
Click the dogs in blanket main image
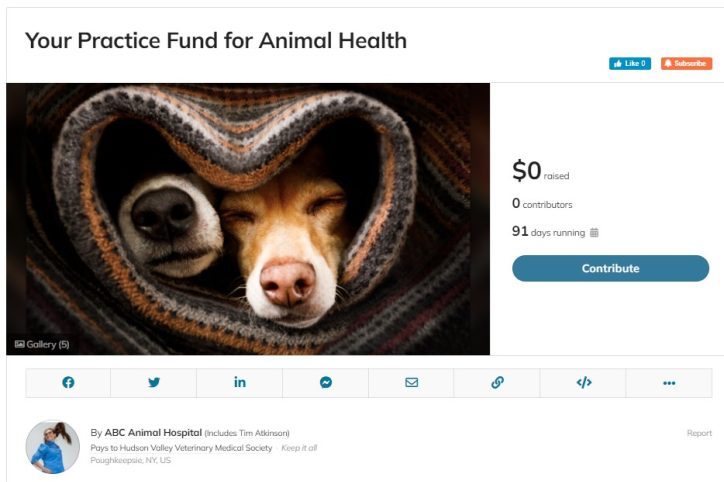tap(248, 218)
